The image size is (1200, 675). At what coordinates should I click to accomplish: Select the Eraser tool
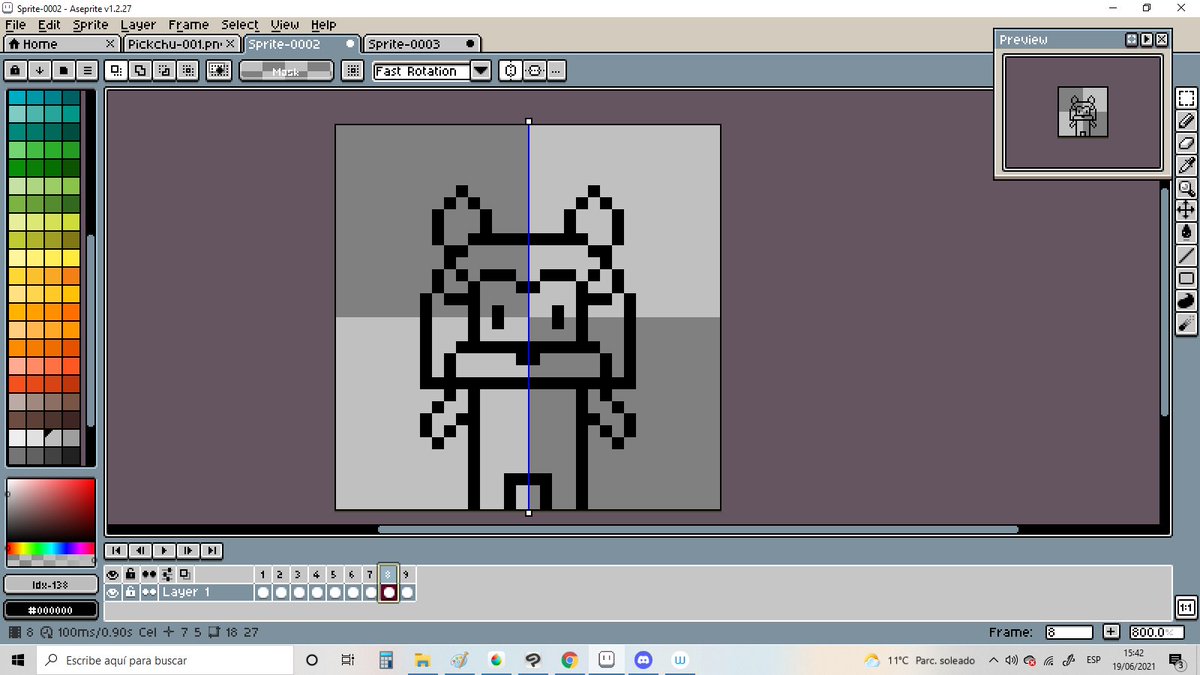click(x=1186, y=143)
